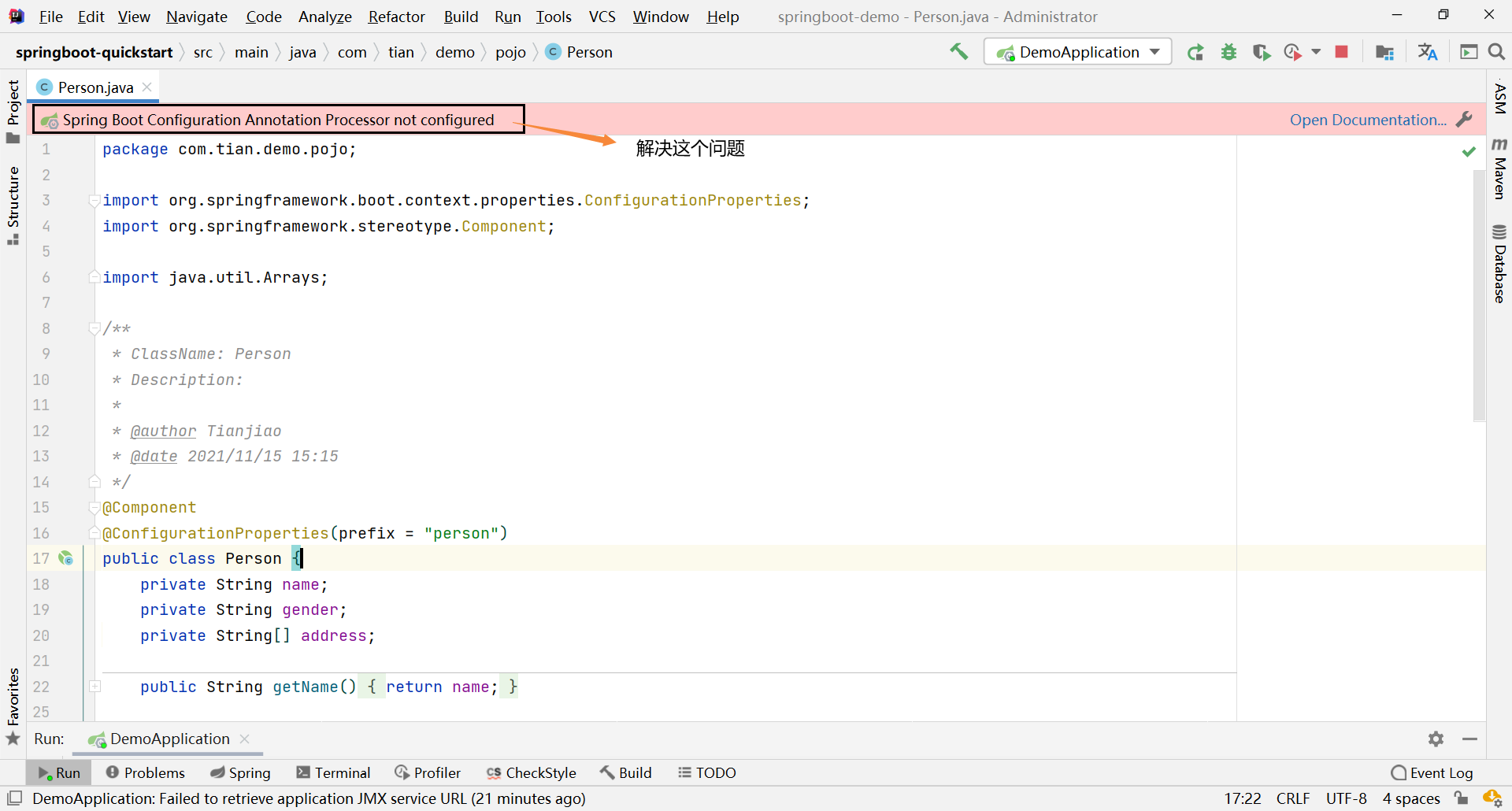Click the CRLF line separator status
Screen dimensions: 1512x811
pyautogui.click(x=1293, y=798)
